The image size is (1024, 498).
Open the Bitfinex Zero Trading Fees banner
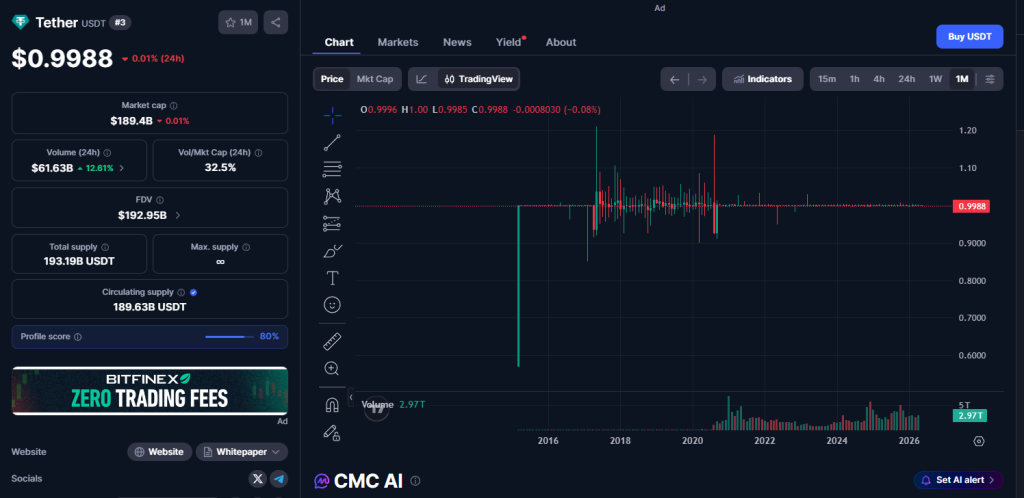[x=150, y=390]
